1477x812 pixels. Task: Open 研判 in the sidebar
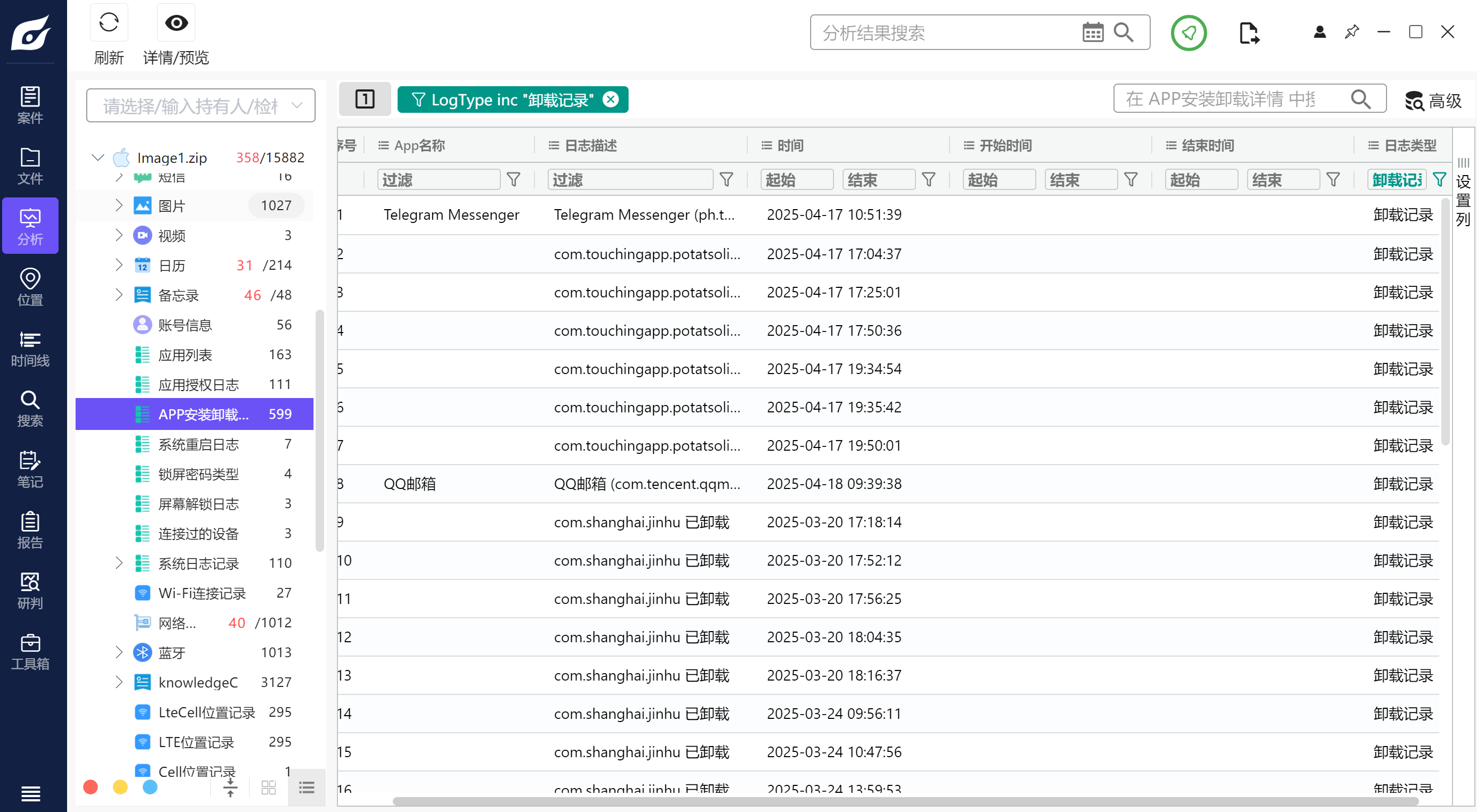tap(30, 591)
